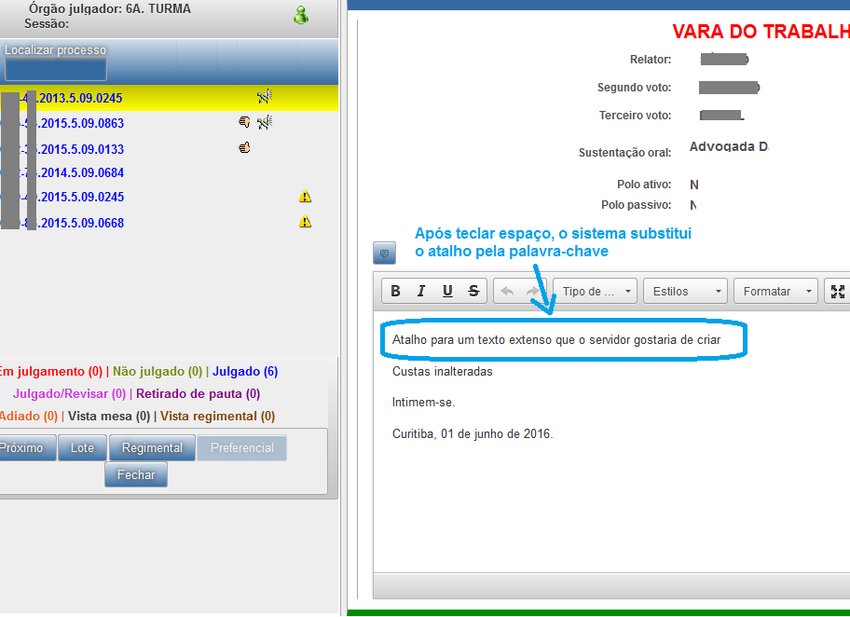Click the 'Sessão:' label
This screenshot has height=617, width=850.
click(47, 24)
